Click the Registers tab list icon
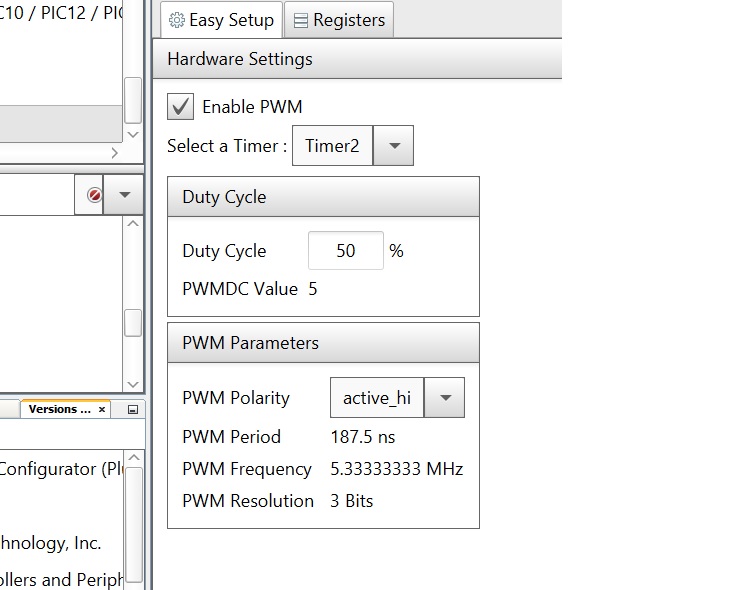Viewport: 738px width, 590px height. tap(300, 20)
